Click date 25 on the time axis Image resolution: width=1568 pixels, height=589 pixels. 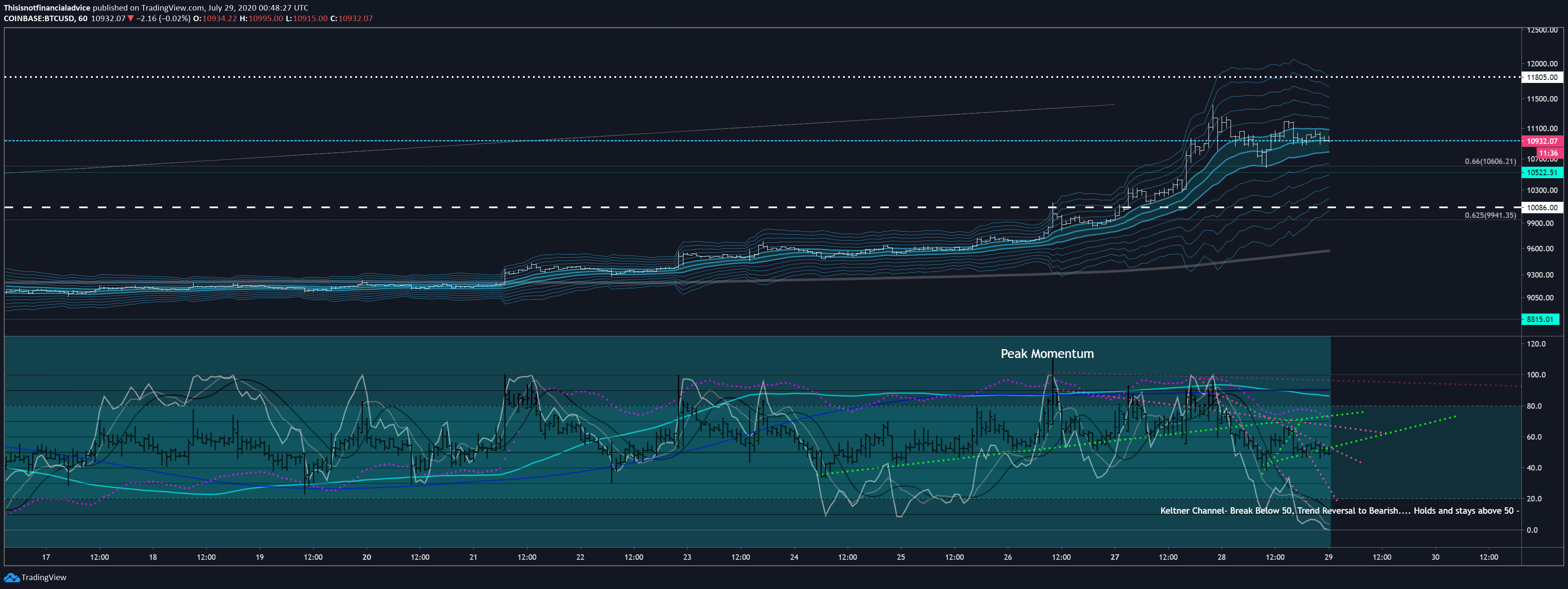click(901, 557)
